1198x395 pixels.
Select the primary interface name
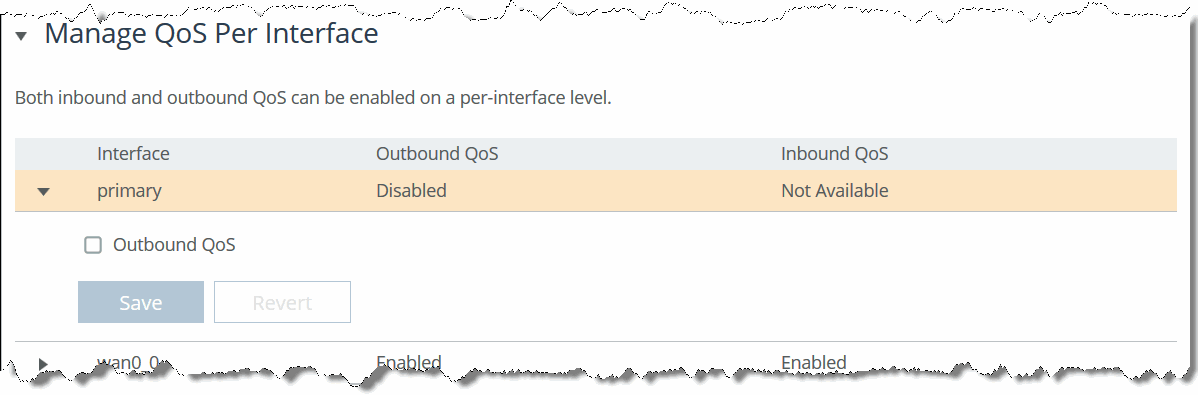(x=129, y=191)
